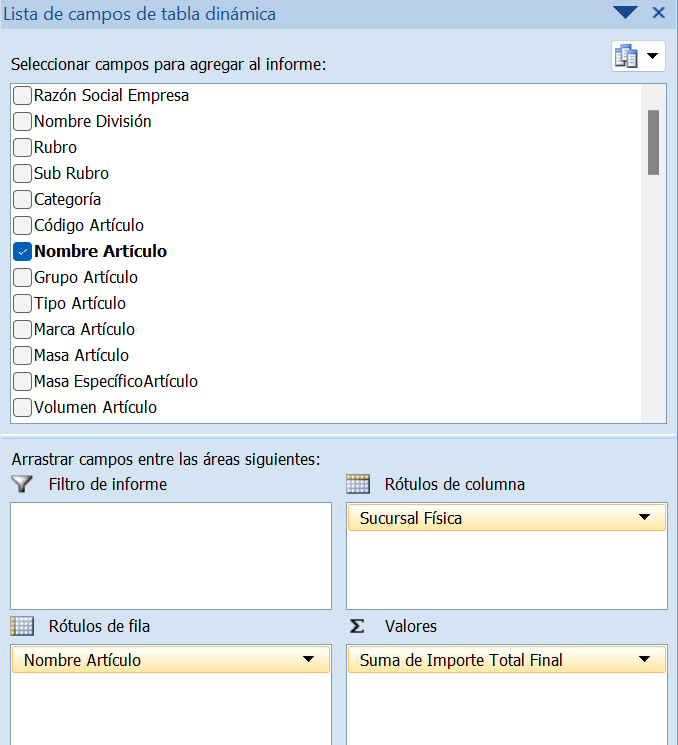Click the field list vertical scrollbar thumb

click(653, 142)
